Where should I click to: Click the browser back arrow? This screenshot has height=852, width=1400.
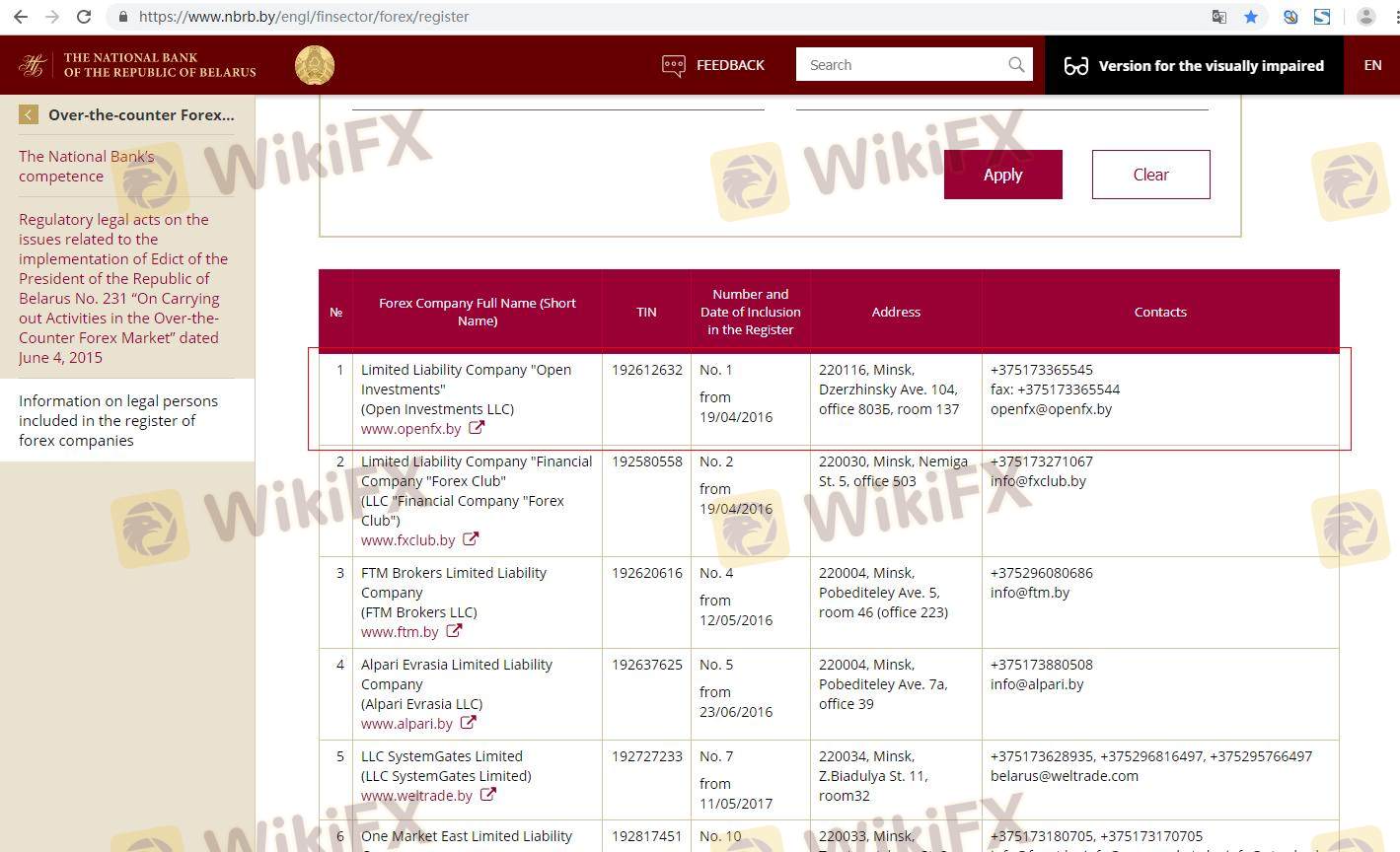point(20,17)
